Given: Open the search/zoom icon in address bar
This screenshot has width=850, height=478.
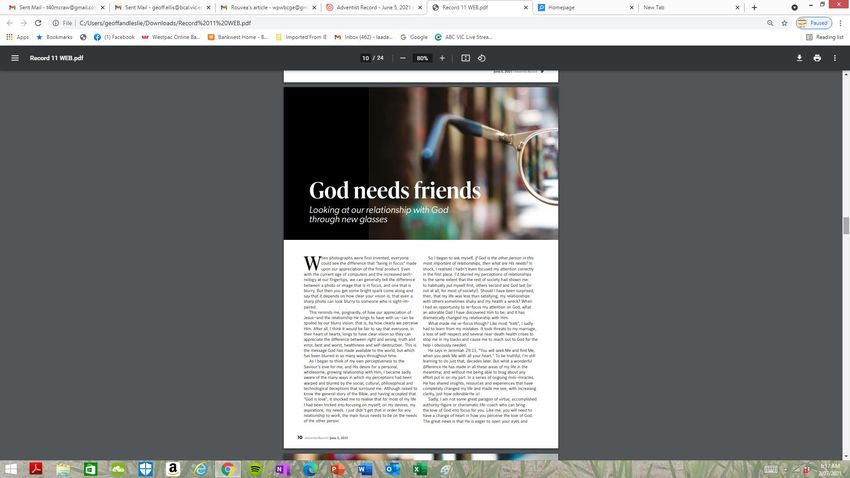Looking at the screenshot, I should click(x=770, y=23).
